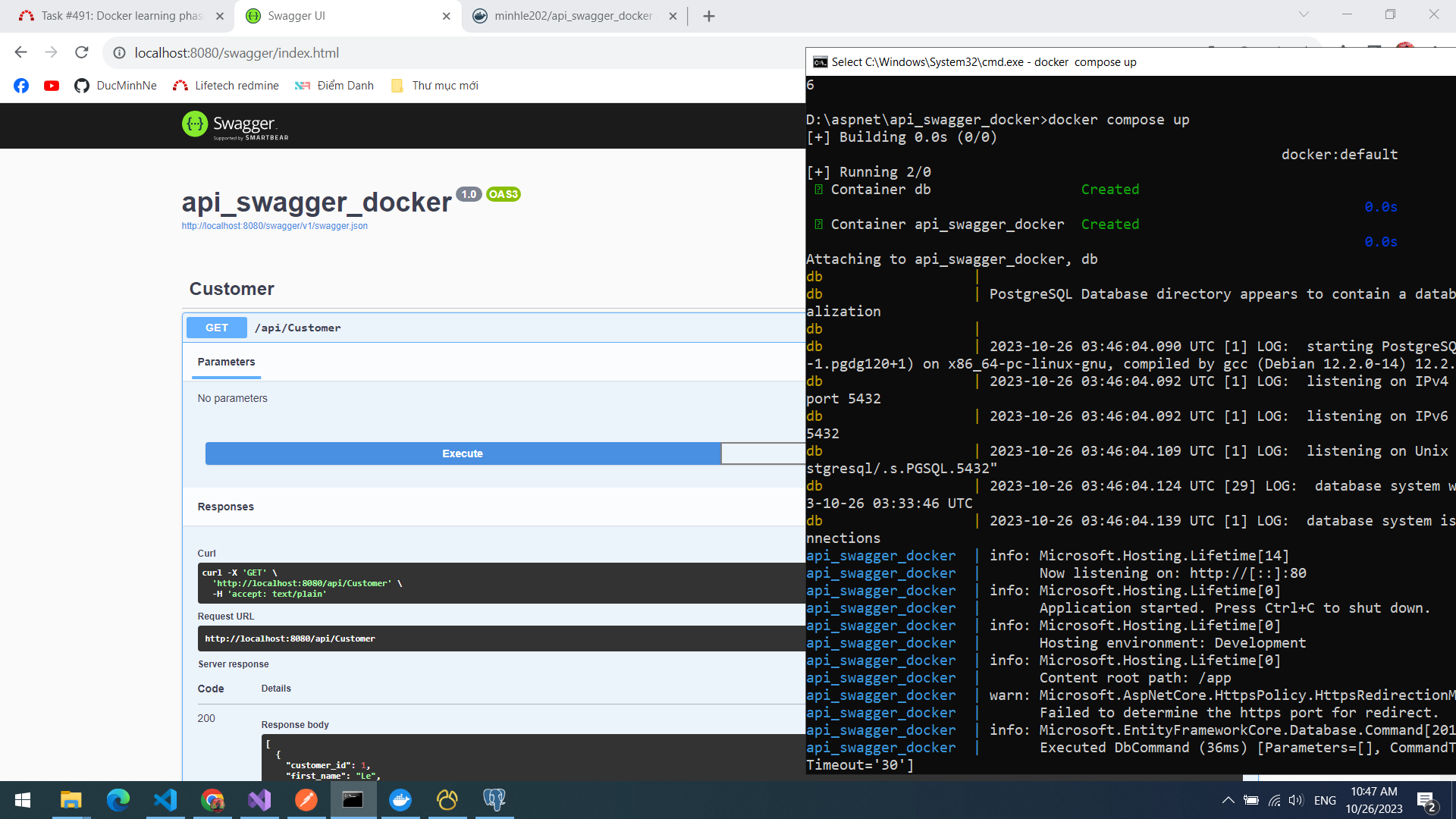Launch Visual Studio Code from taskbar
The image size is (1456, 819).
(x=165, y=800)
